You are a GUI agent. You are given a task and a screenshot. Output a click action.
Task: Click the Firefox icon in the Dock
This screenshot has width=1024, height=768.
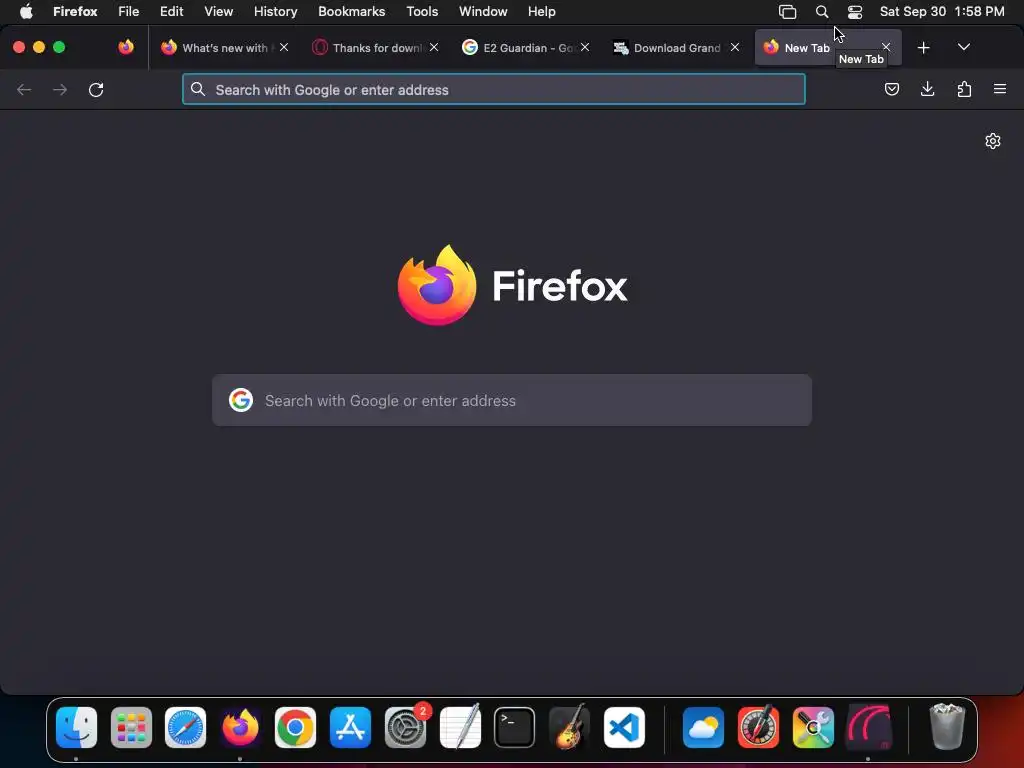click(240, 727)
